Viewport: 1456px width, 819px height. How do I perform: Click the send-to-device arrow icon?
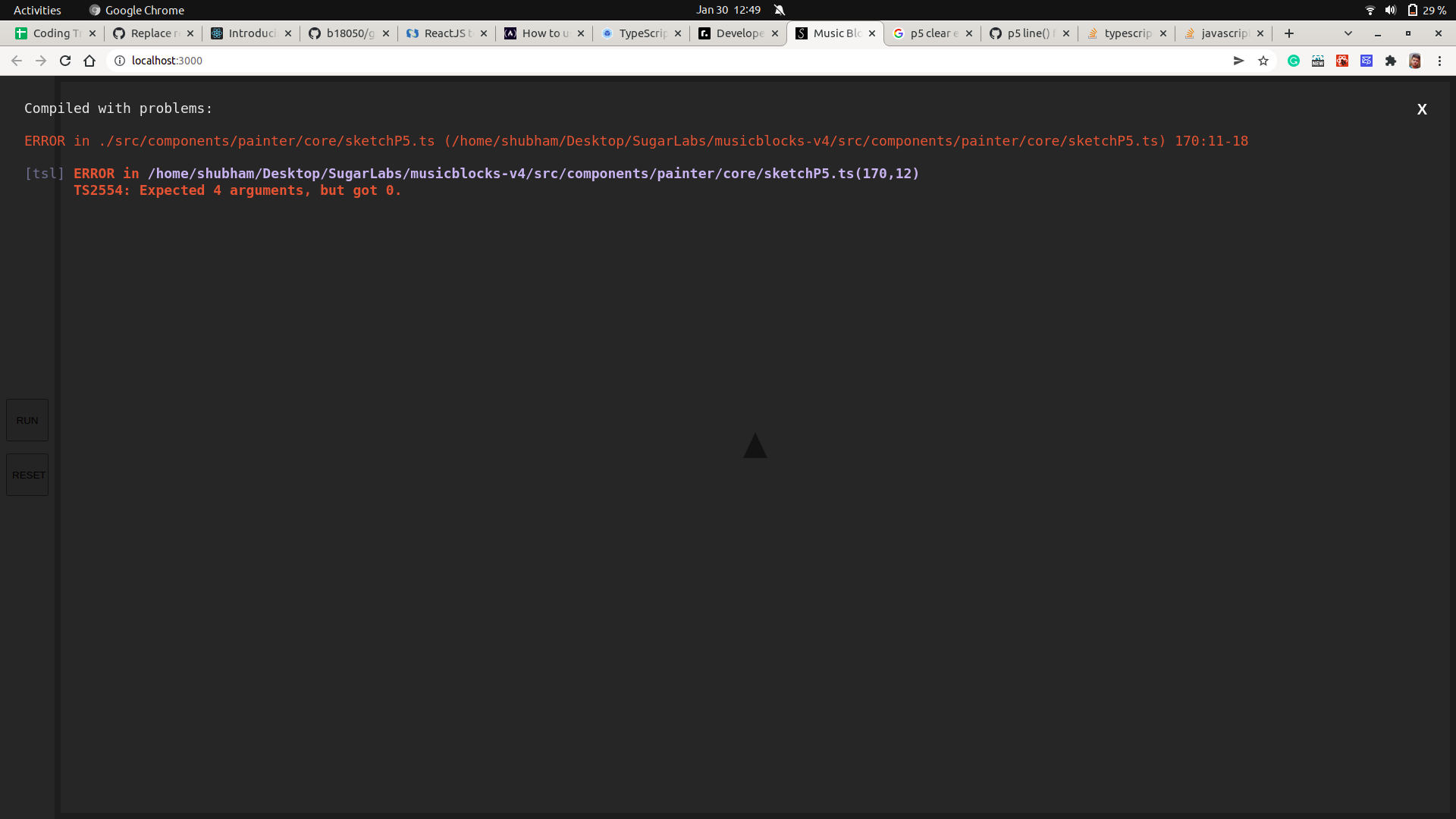(x=1238, y=61)
